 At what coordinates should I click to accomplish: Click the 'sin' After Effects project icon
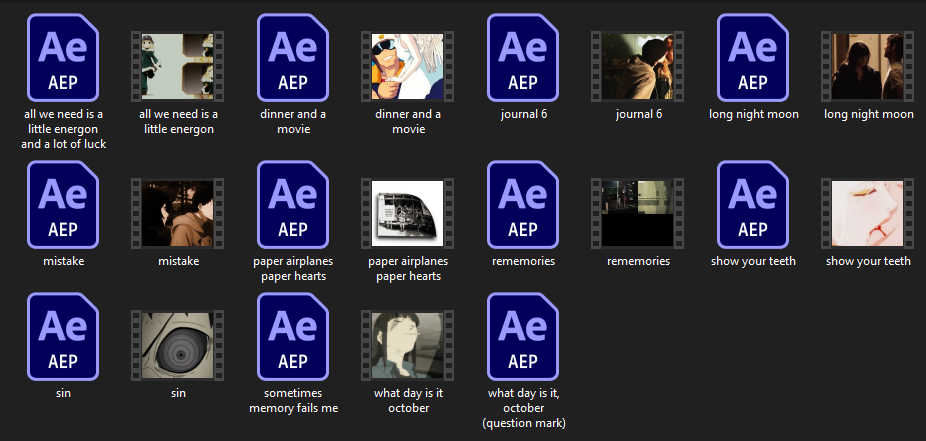point(63,337)
